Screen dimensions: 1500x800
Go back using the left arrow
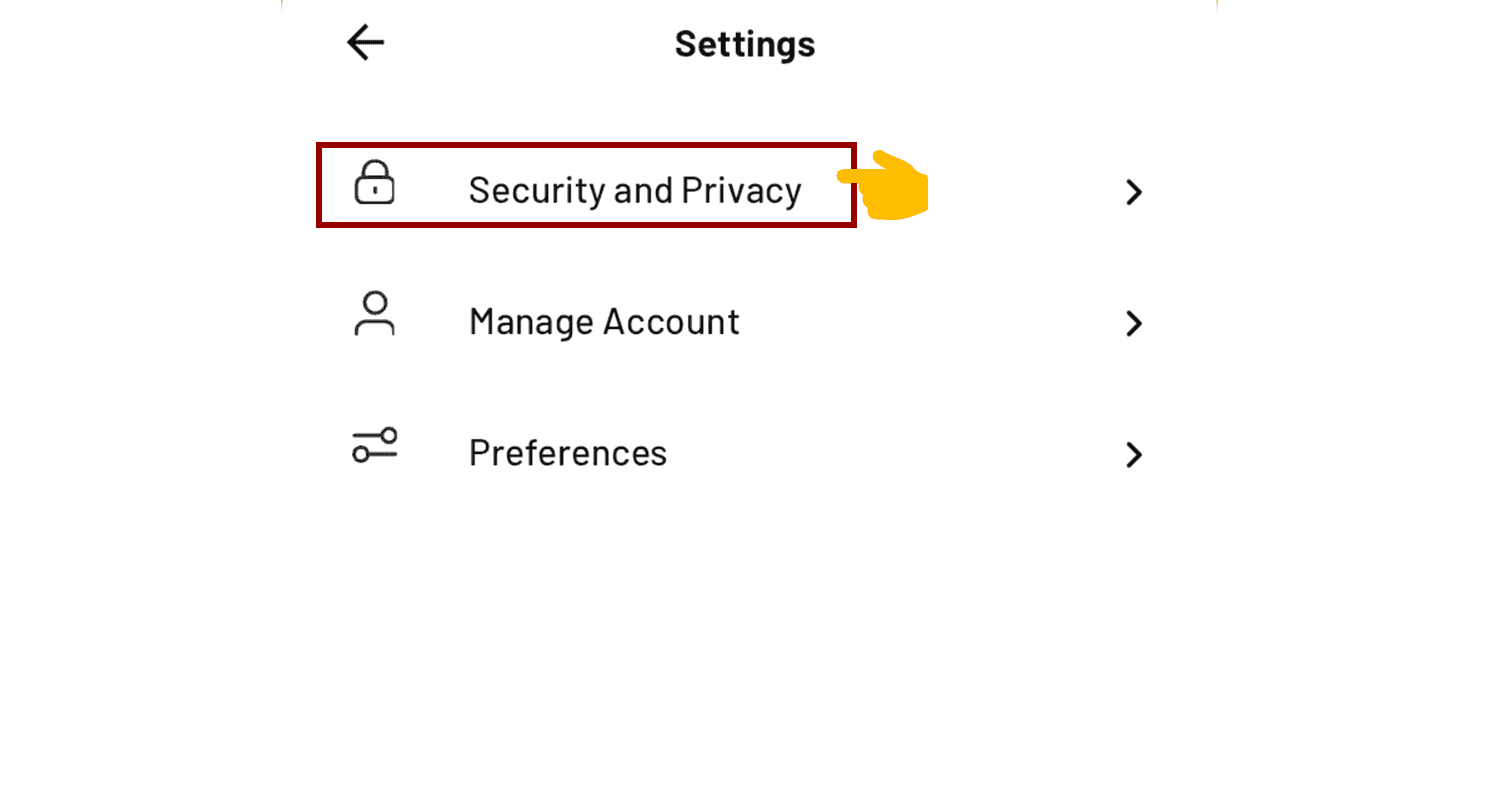[365, 43]
